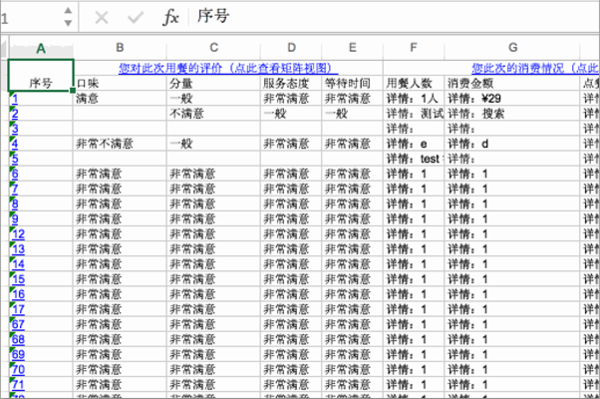Open serial number link 5
This screenshot has width=600, height=399.
(x=15, y=159)
